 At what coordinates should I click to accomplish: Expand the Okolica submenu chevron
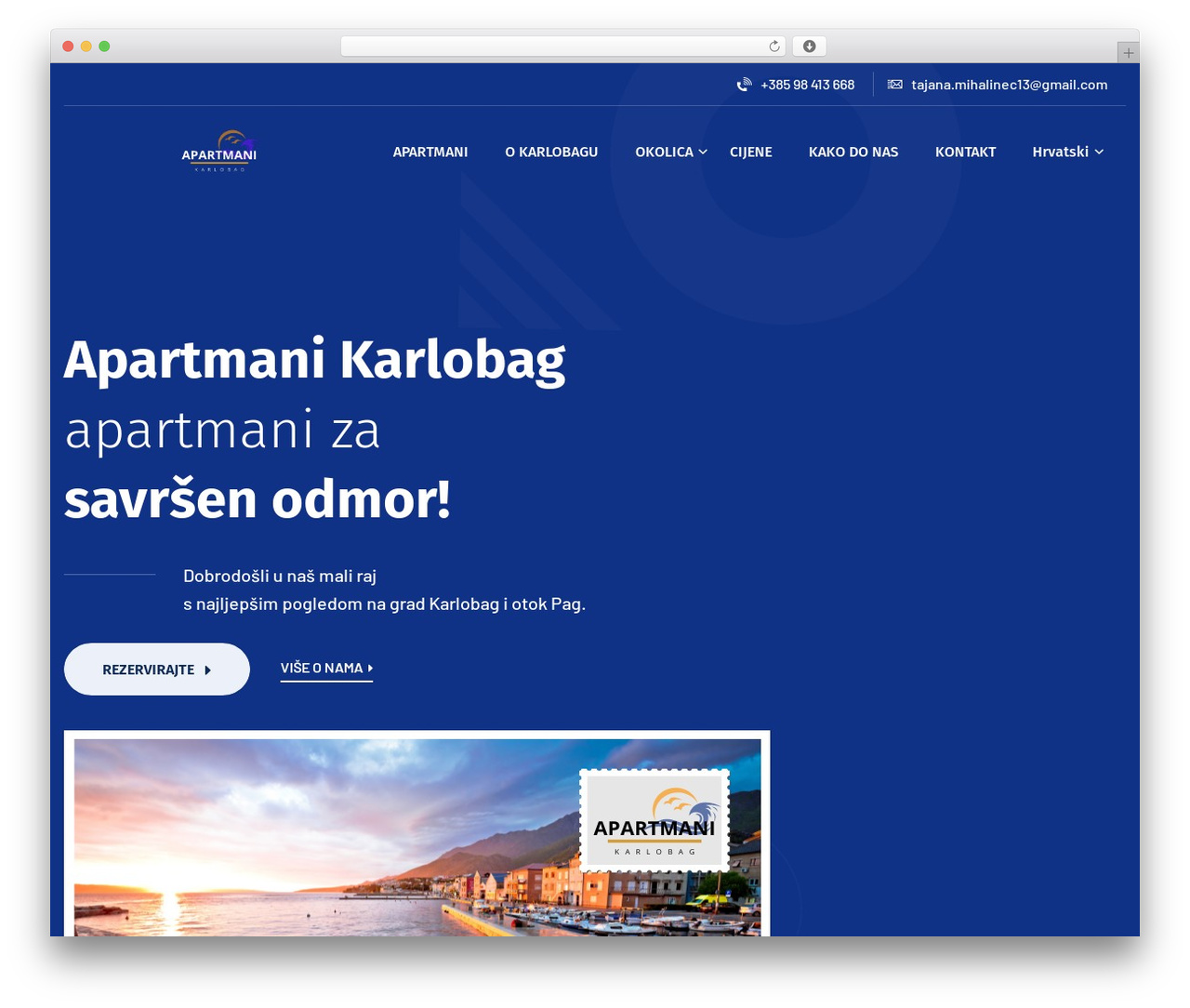click(703, 152)
